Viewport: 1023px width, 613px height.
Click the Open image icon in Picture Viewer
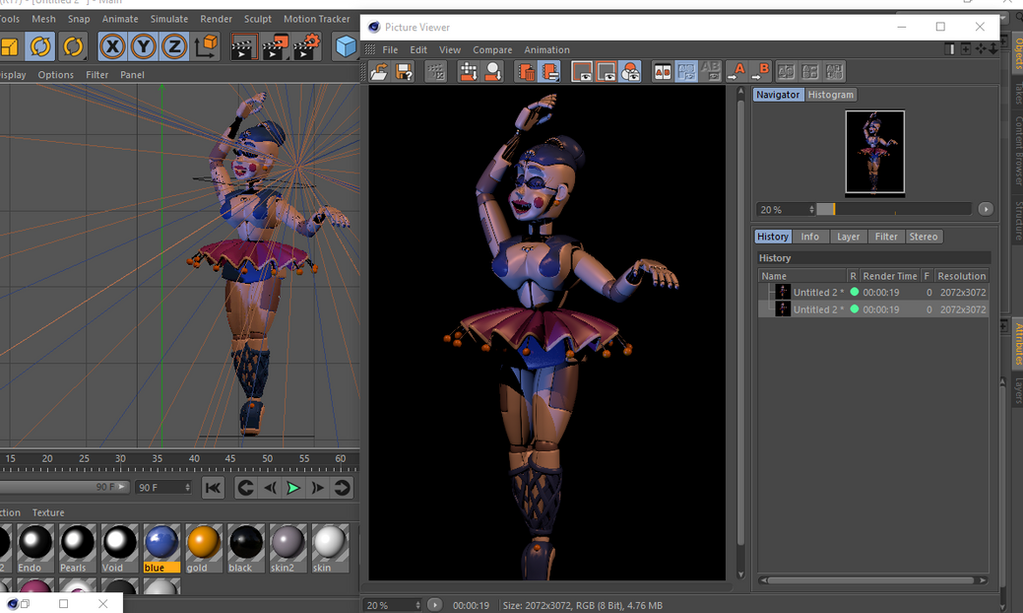[378, 72]
